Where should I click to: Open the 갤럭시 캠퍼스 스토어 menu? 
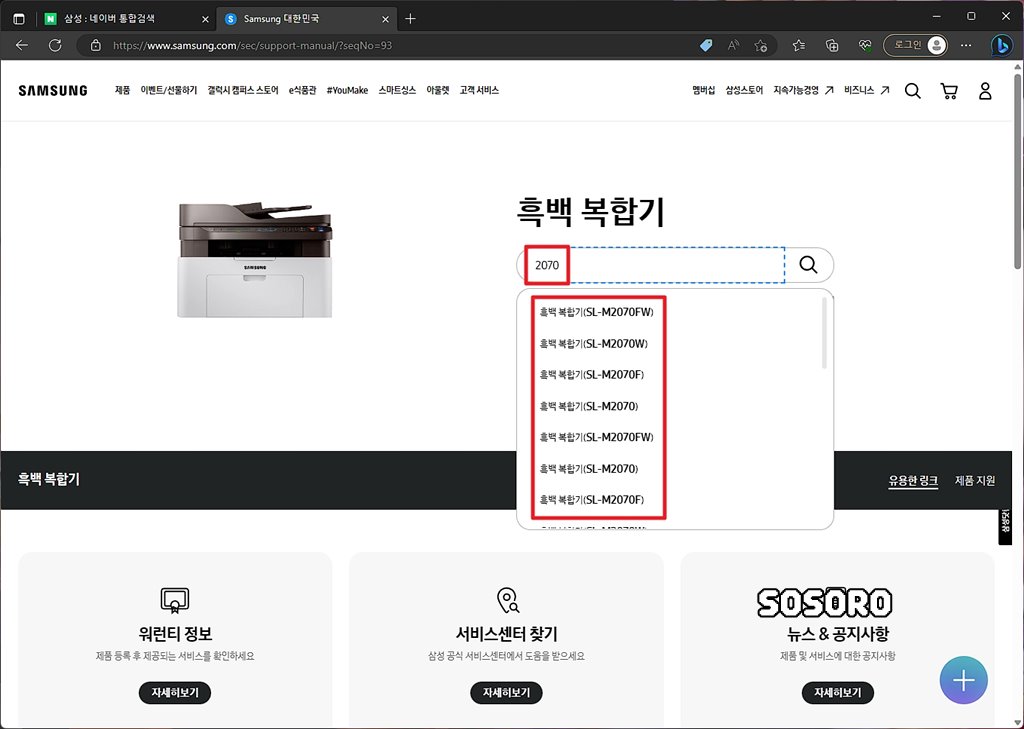(x=243, y=90)
